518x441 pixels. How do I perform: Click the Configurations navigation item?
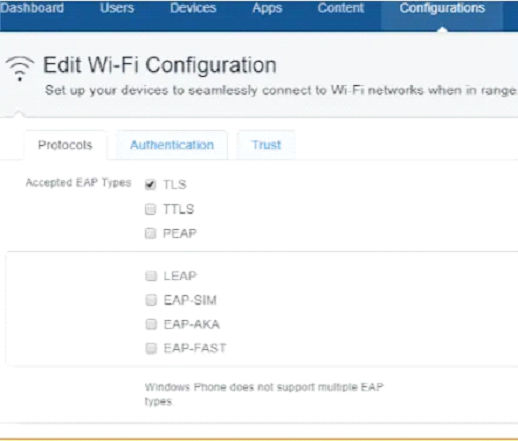[x=442, y=8]
